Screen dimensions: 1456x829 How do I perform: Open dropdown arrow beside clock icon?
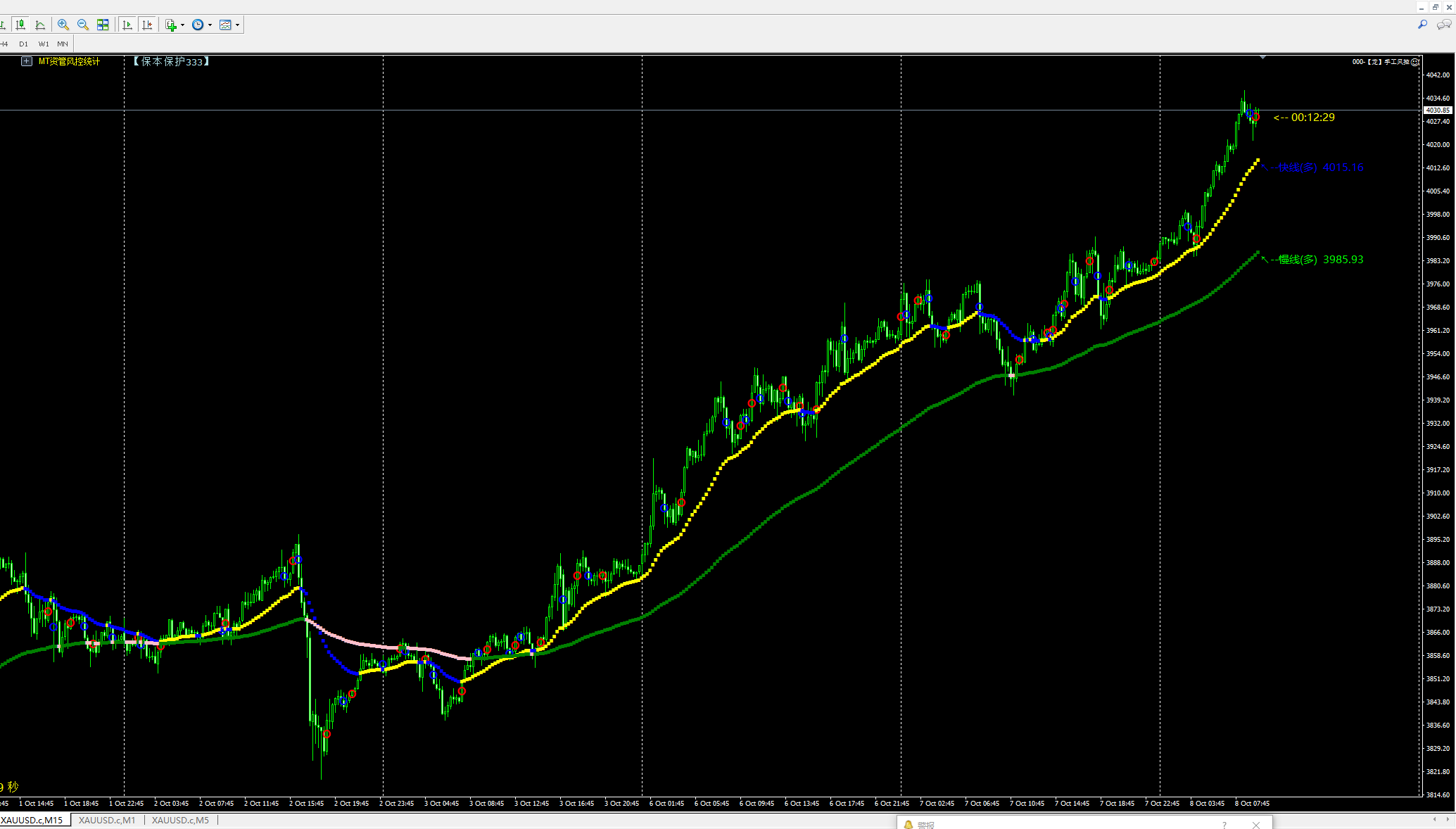click(210, 25)
